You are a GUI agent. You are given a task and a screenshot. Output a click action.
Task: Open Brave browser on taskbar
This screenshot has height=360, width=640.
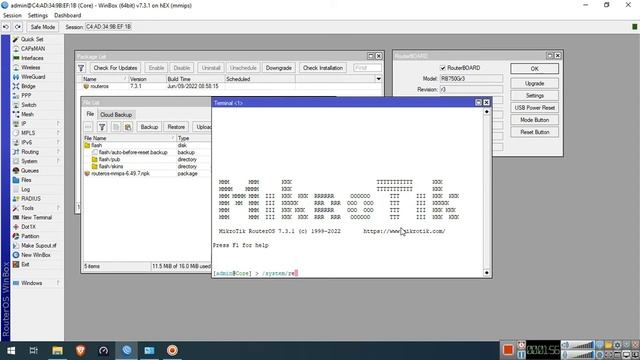tap(80, 351)
